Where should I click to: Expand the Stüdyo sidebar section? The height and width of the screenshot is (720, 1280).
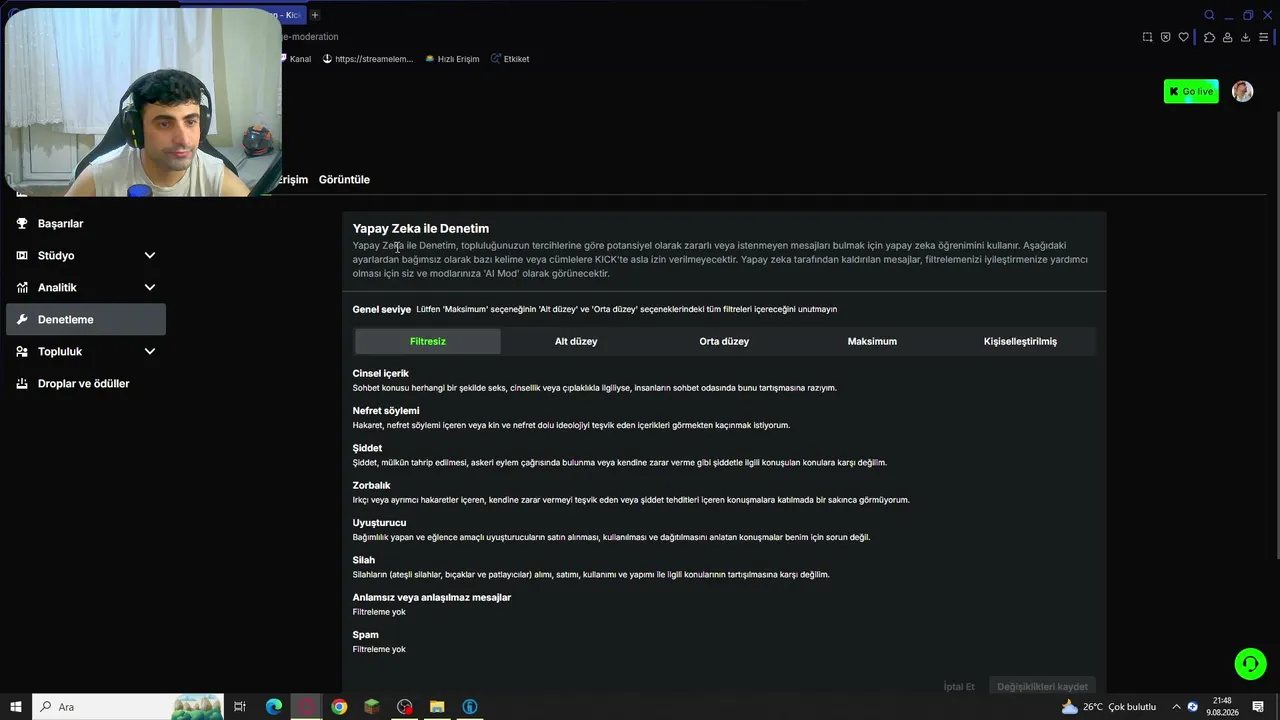coord(150,256)
